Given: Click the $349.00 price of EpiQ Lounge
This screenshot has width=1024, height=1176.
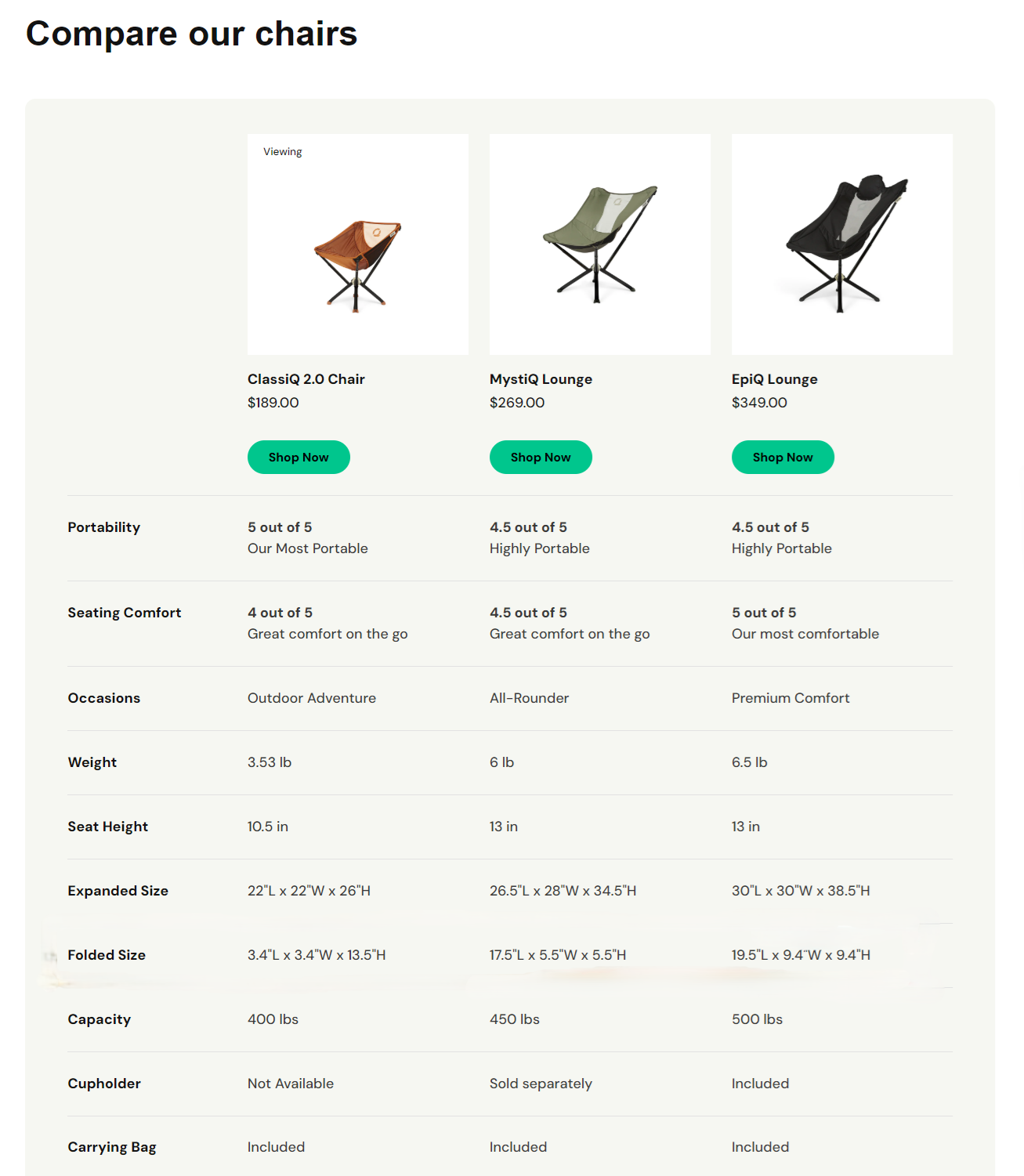Looking at the screenshot, I should [759, 403].
